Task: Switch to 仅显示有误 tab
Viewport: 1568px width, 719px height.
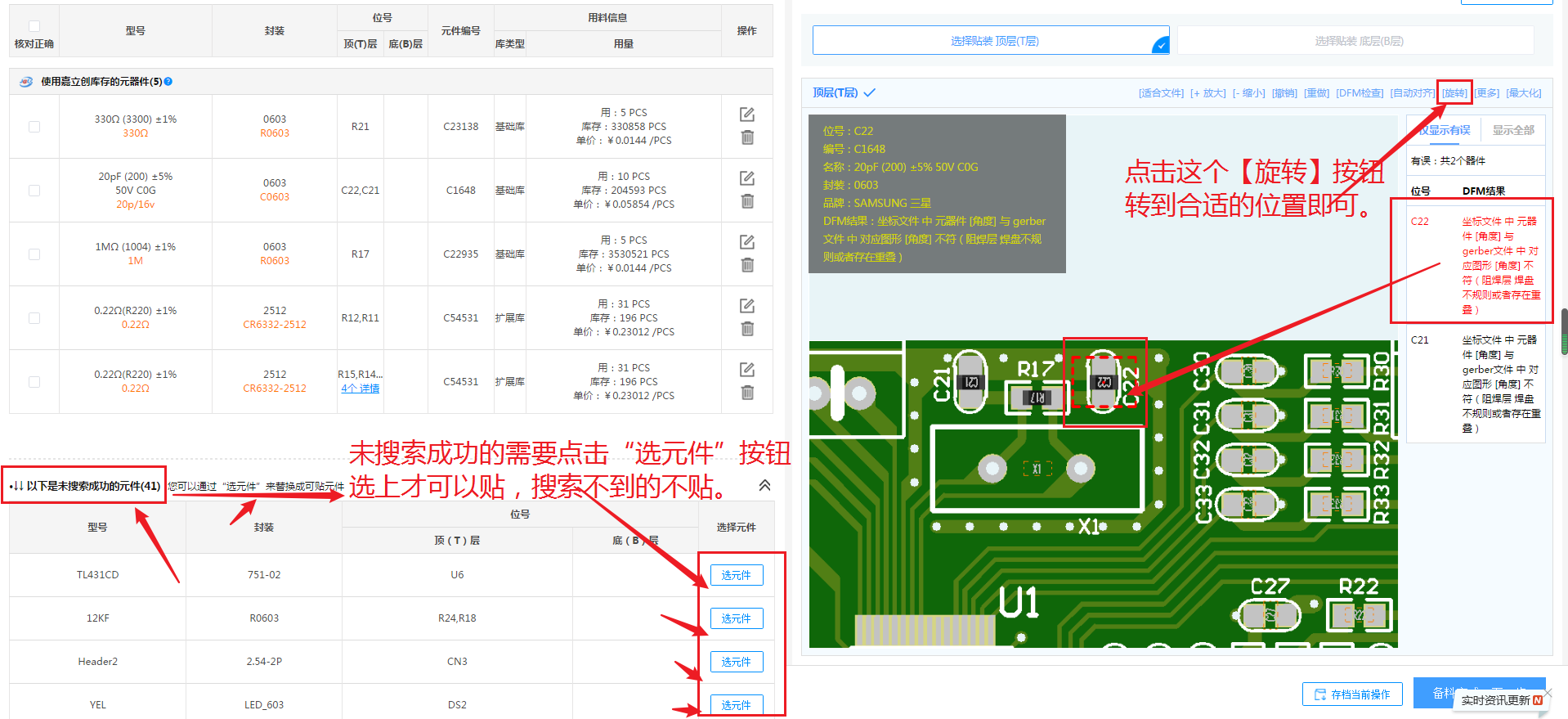Action: click(1444, 130)
